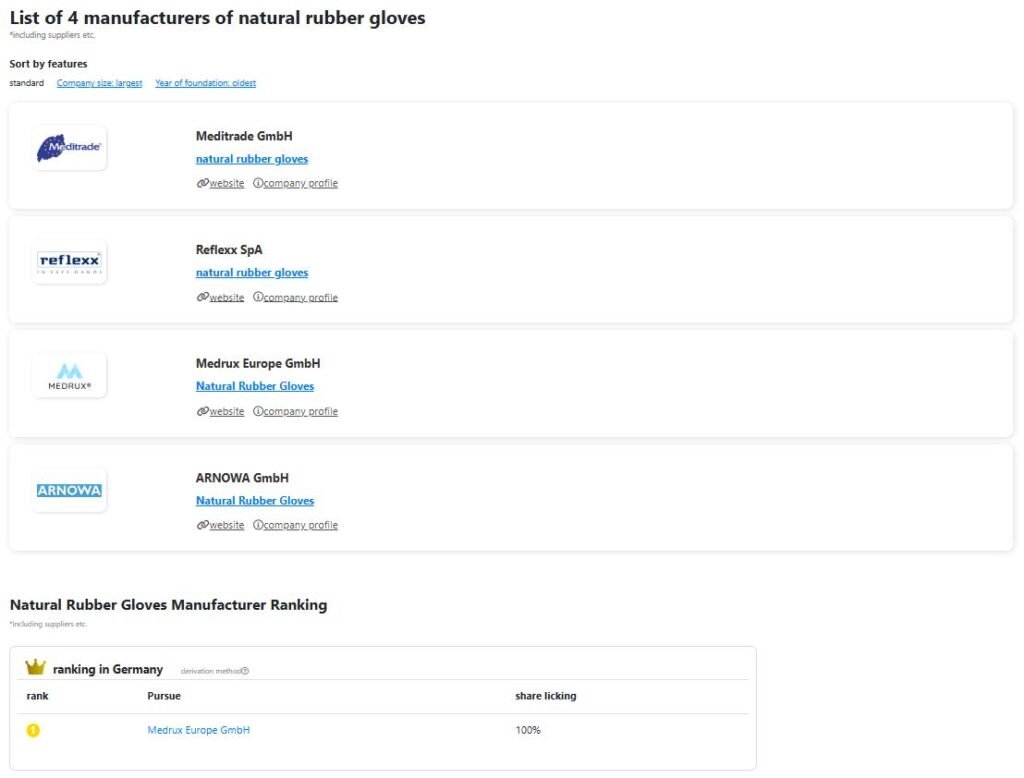
Task: Click the 'derivation method' text
Action: [x=211, y=671]
